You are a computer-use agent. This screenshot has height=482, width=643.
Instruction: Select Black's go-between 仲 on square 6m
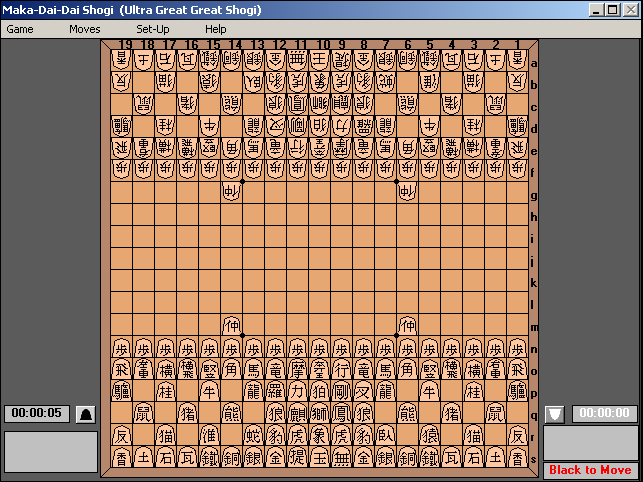(x=408, y=325)
